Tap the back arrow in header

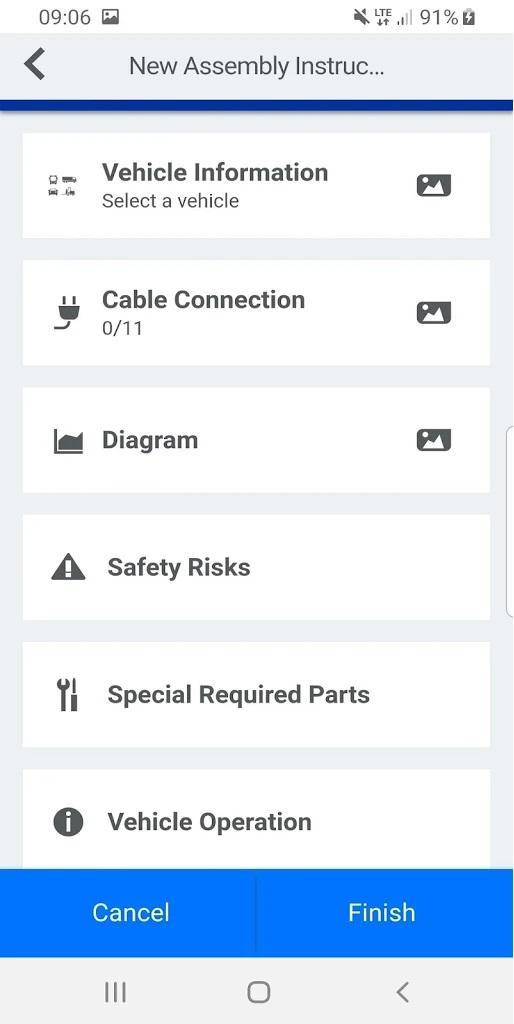[35, 64]
